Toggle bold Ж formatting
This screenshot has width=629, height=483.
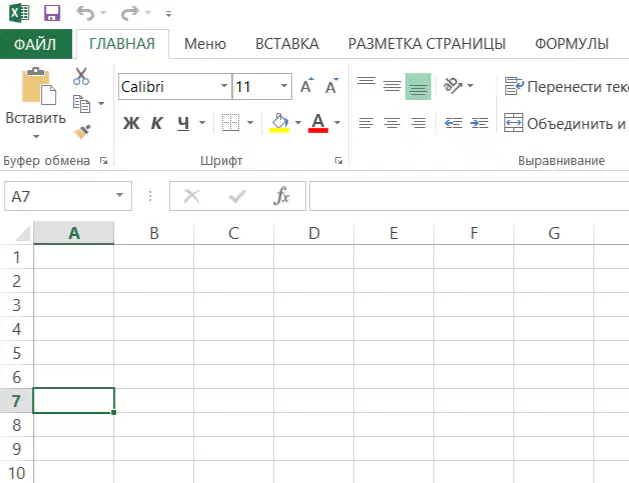(x=131, y=123)
